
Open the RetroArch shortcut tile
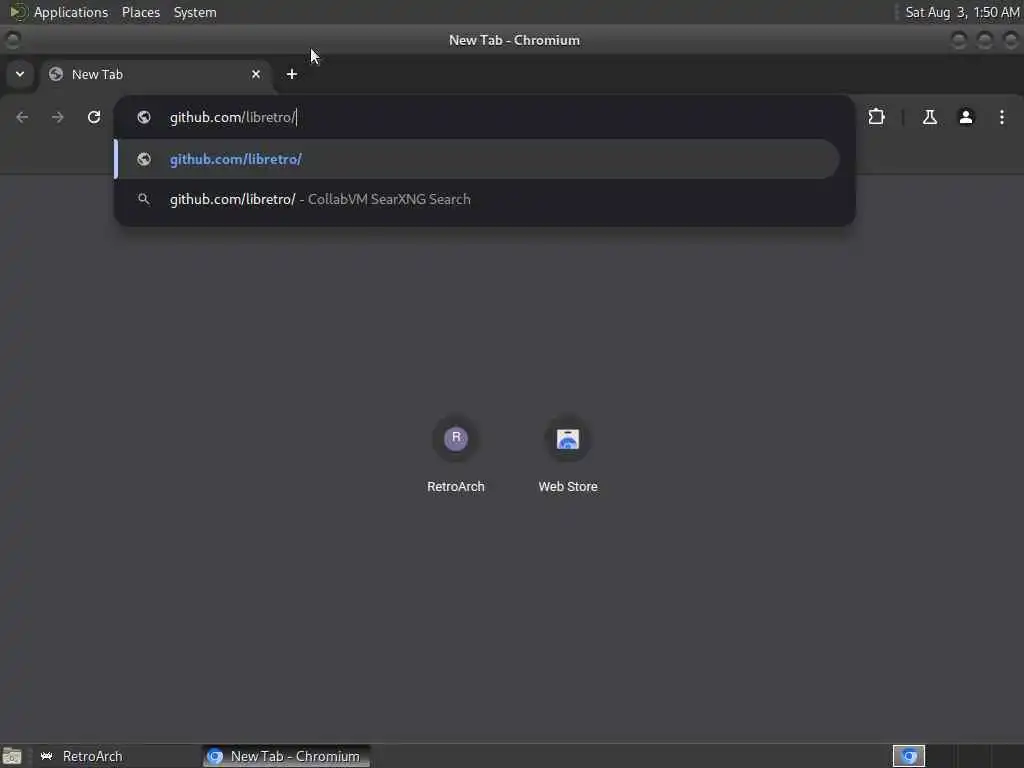coord(456,455)
